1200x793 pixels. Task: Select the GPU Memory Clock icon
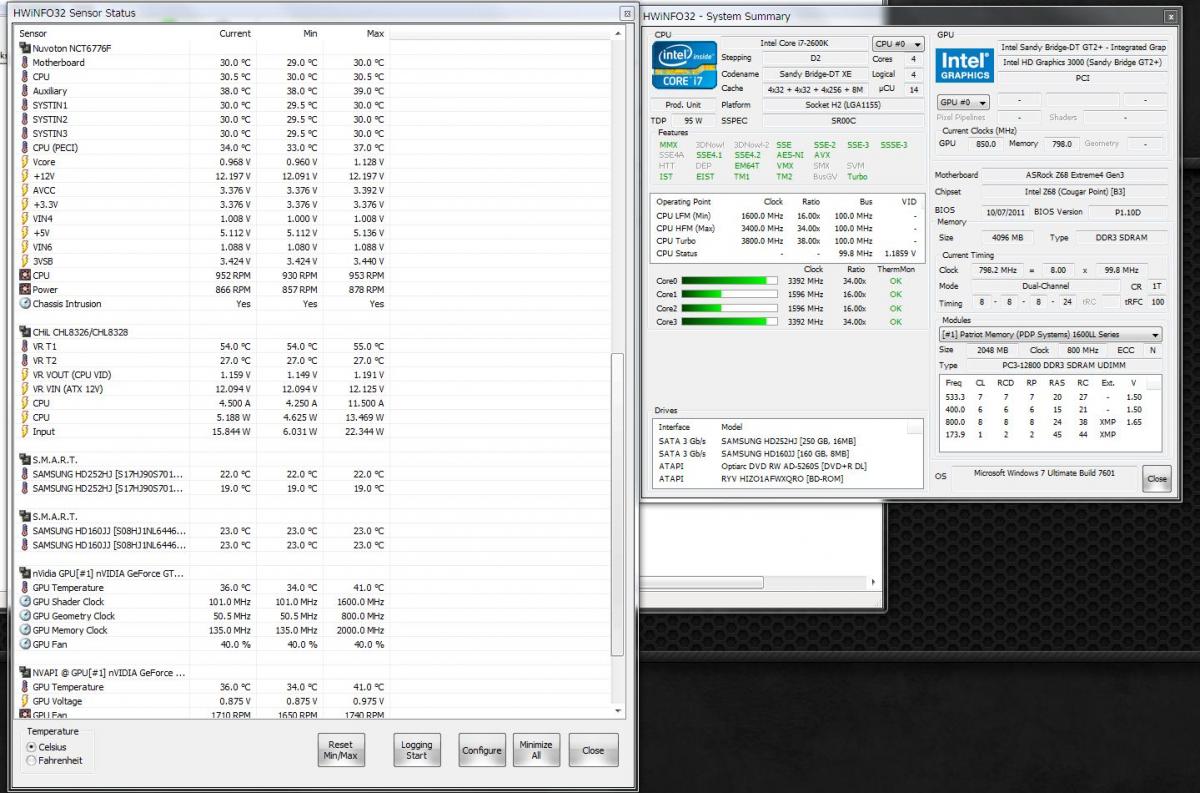click(x=25, y=630)
